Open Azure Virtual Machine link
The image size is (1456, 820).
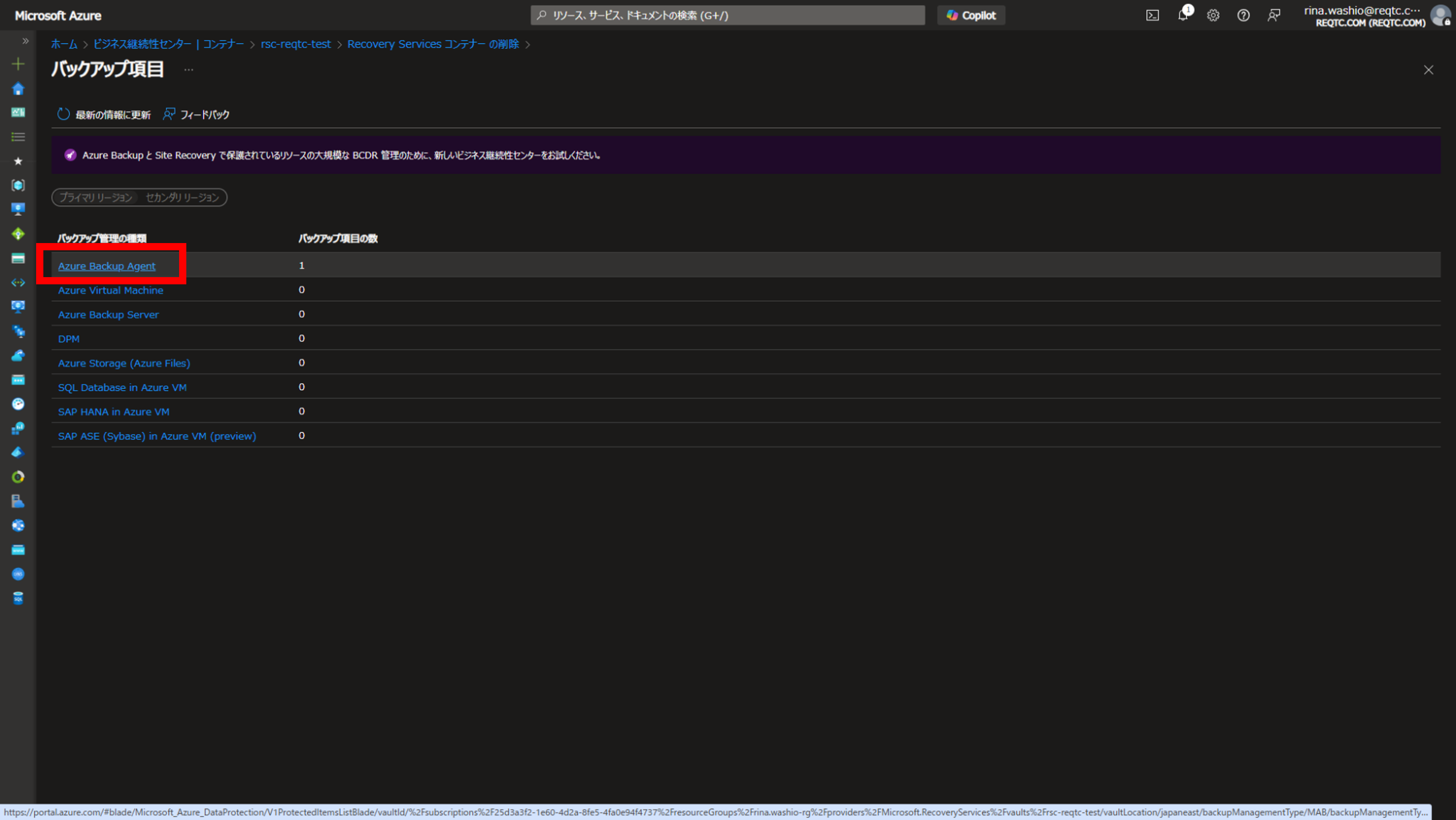pyautogui.click(x=111, y=290)
